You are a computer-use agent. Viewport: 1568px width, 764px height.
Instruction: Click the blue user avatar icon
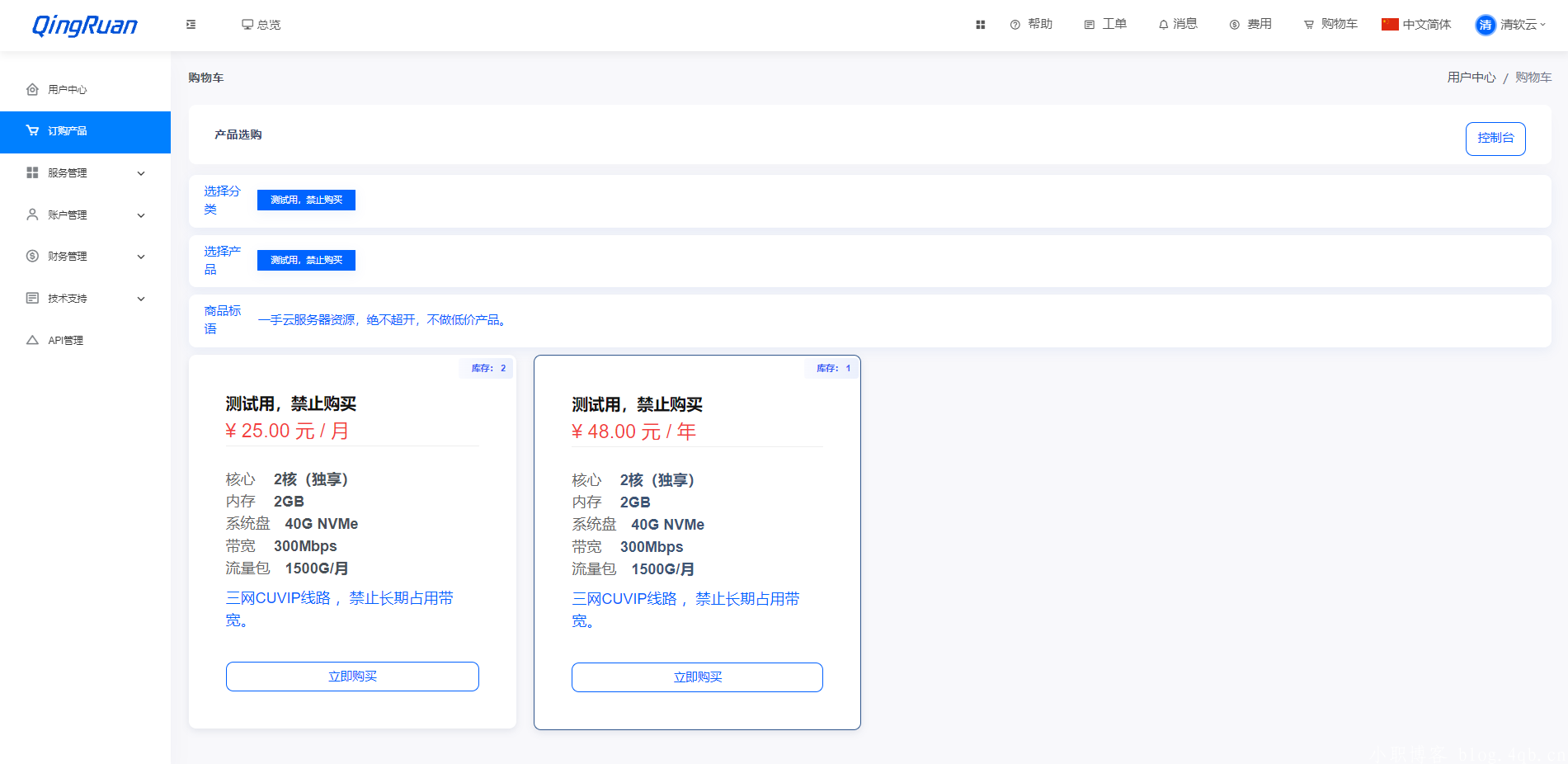[1485, 25]
